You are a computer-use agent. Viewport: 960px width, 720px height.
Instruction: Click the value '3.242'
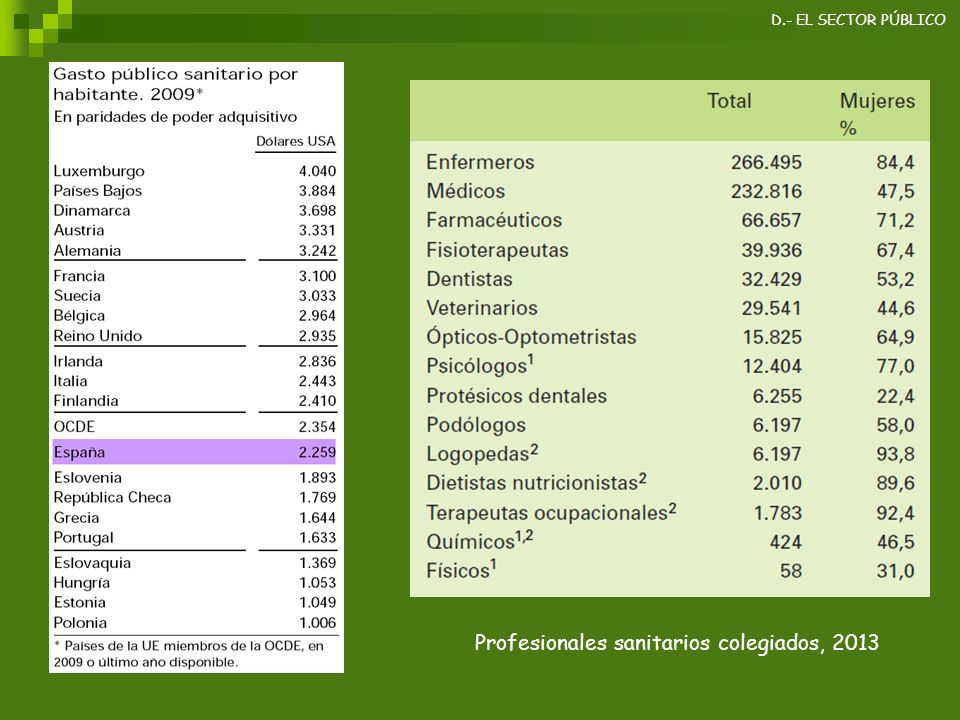[x=317, y=250]
